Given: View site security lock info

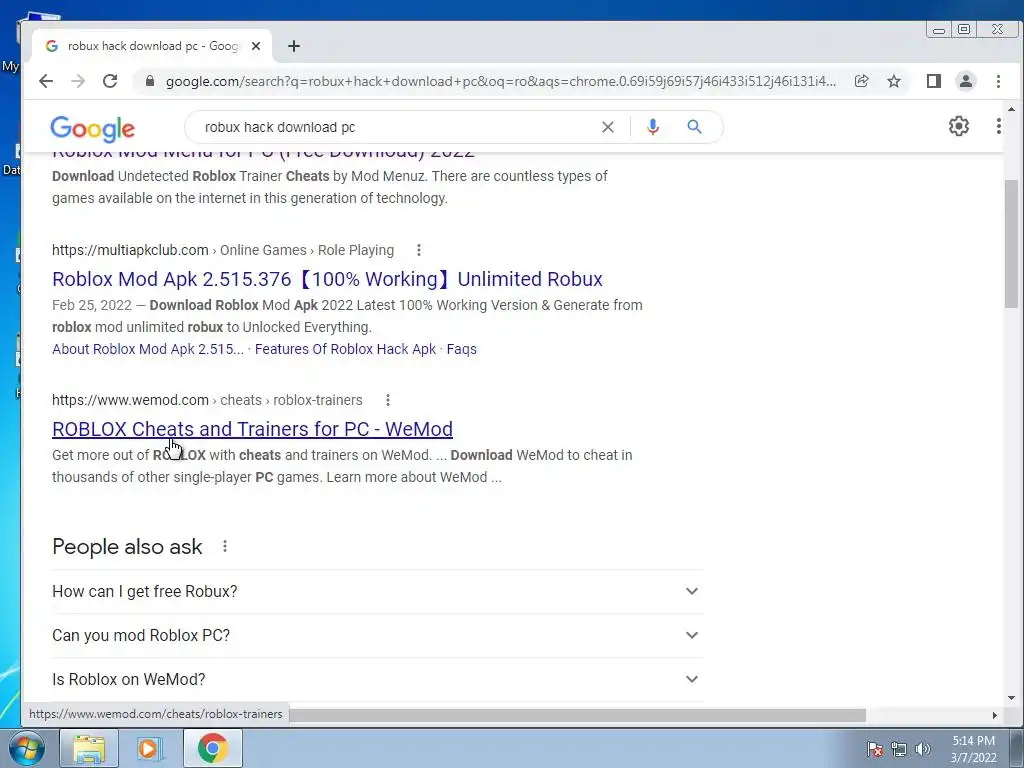Looking at the screenshot, I should click(150, 81).
